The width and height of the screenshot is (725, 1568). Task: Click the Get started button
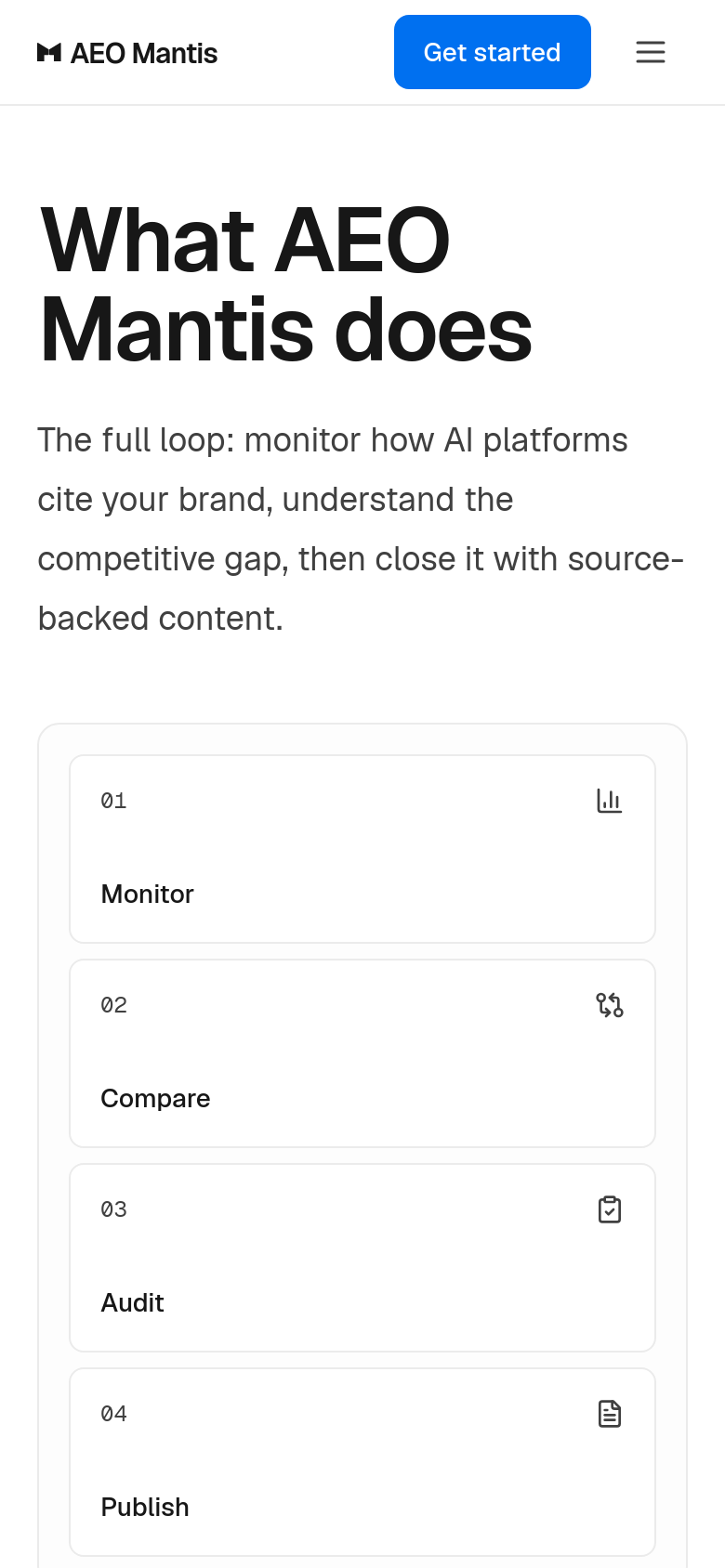493,52
